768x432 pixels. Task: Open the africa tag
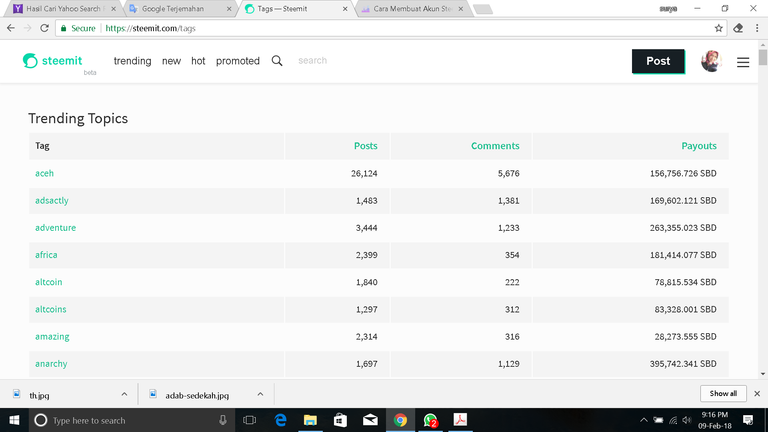[x=46, y=255]
